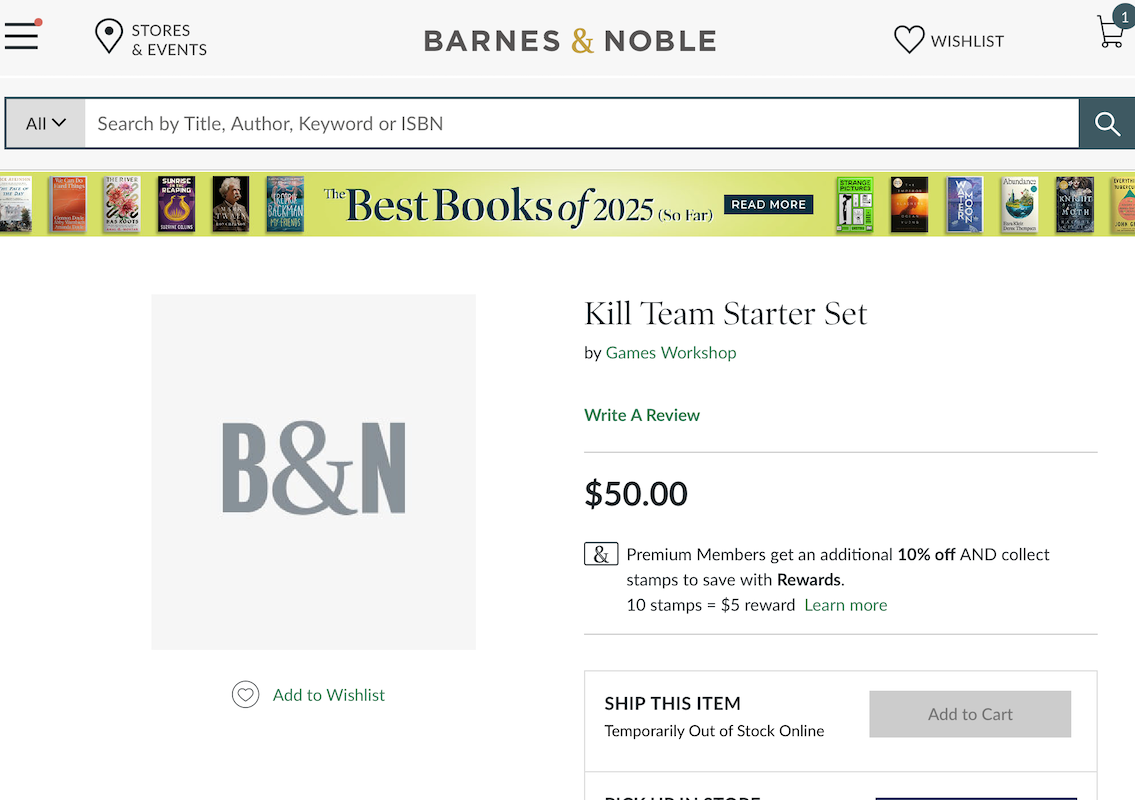
Task: Click Learn more about Rewards stamps
Action: tap(845, 605)
